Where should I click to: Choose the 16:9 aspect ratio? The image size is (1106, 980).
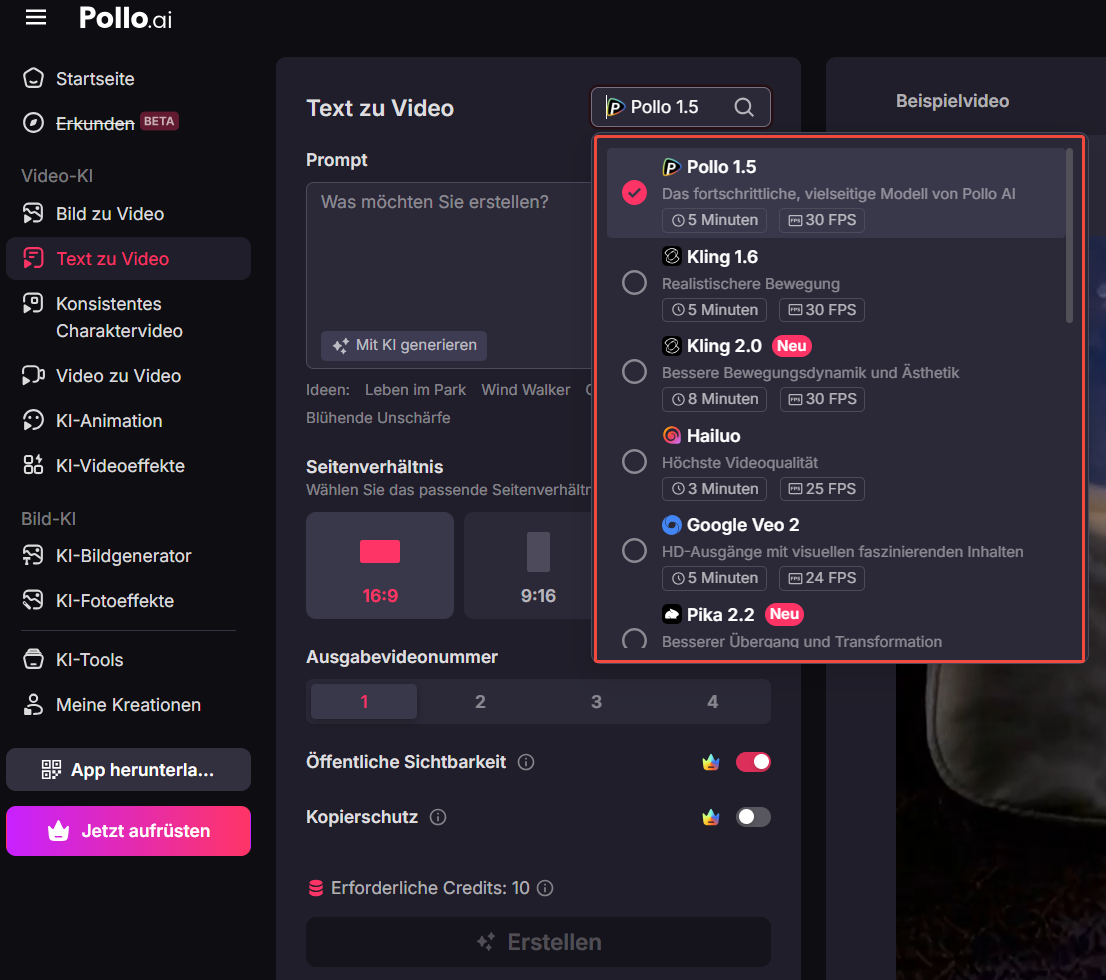coord(379,565)
